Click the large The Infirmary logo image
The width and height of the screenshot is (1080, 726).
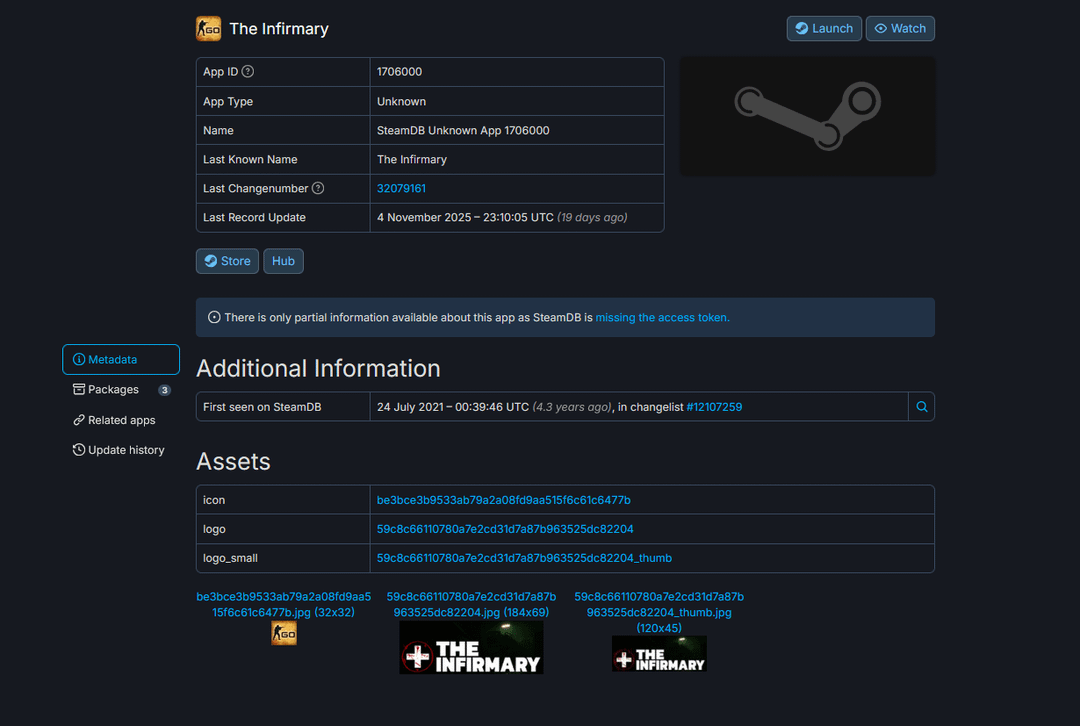click(471, 647)
